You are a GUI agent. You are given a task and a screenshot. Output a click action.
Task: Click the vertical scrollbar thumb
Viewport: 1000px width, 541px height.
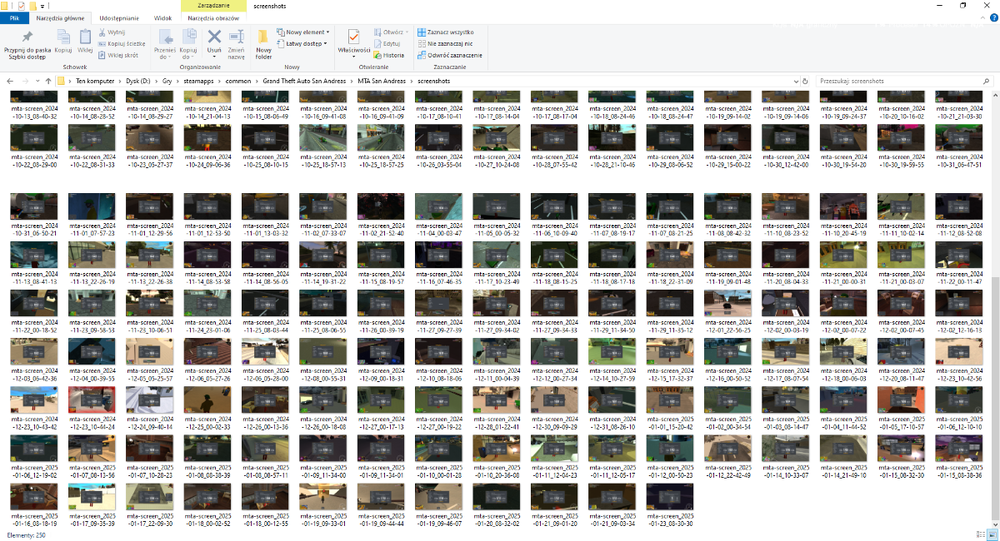tap(996, 396)
